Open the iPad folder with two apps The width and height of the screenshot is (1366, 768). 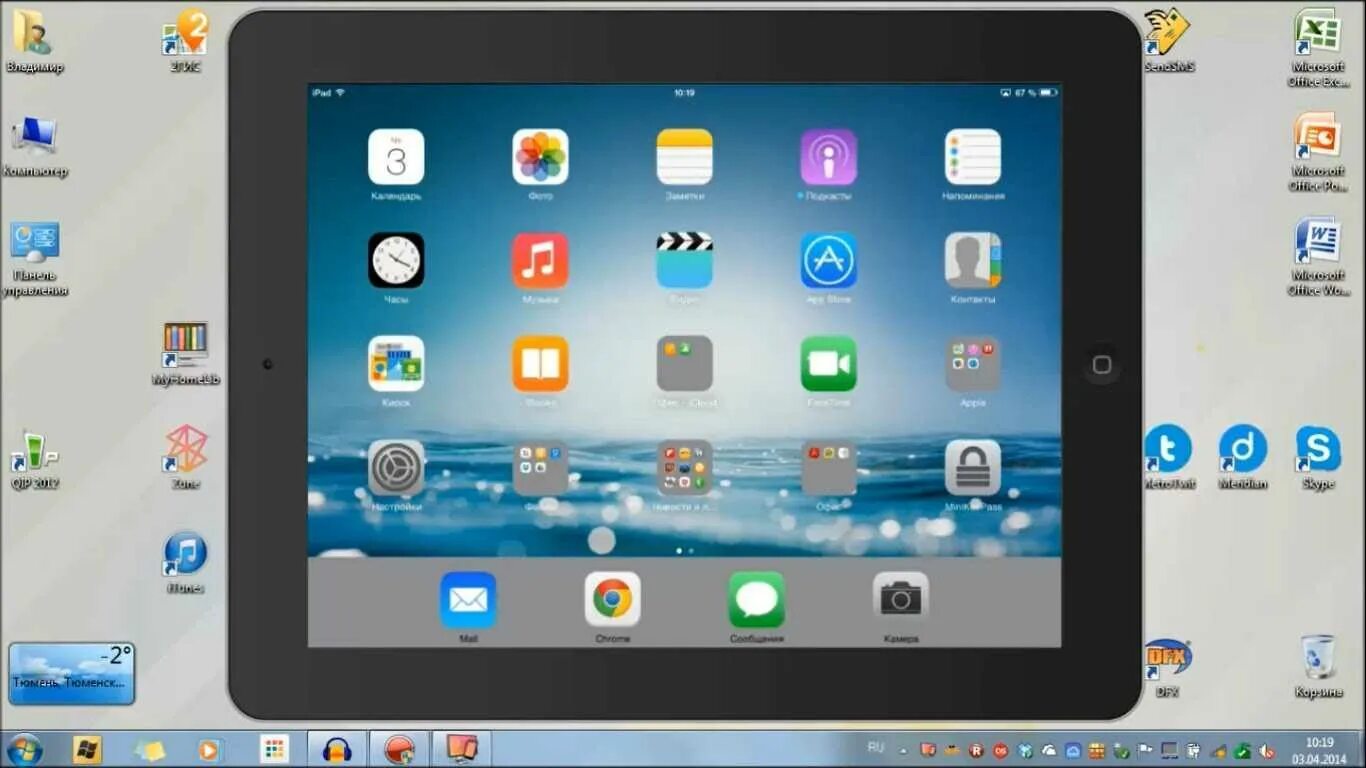[684, 363]
